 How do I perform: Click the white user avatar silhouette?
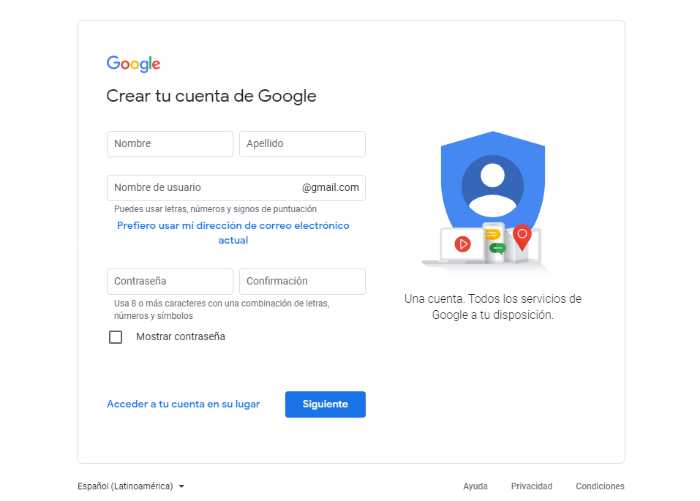[492, 190]
